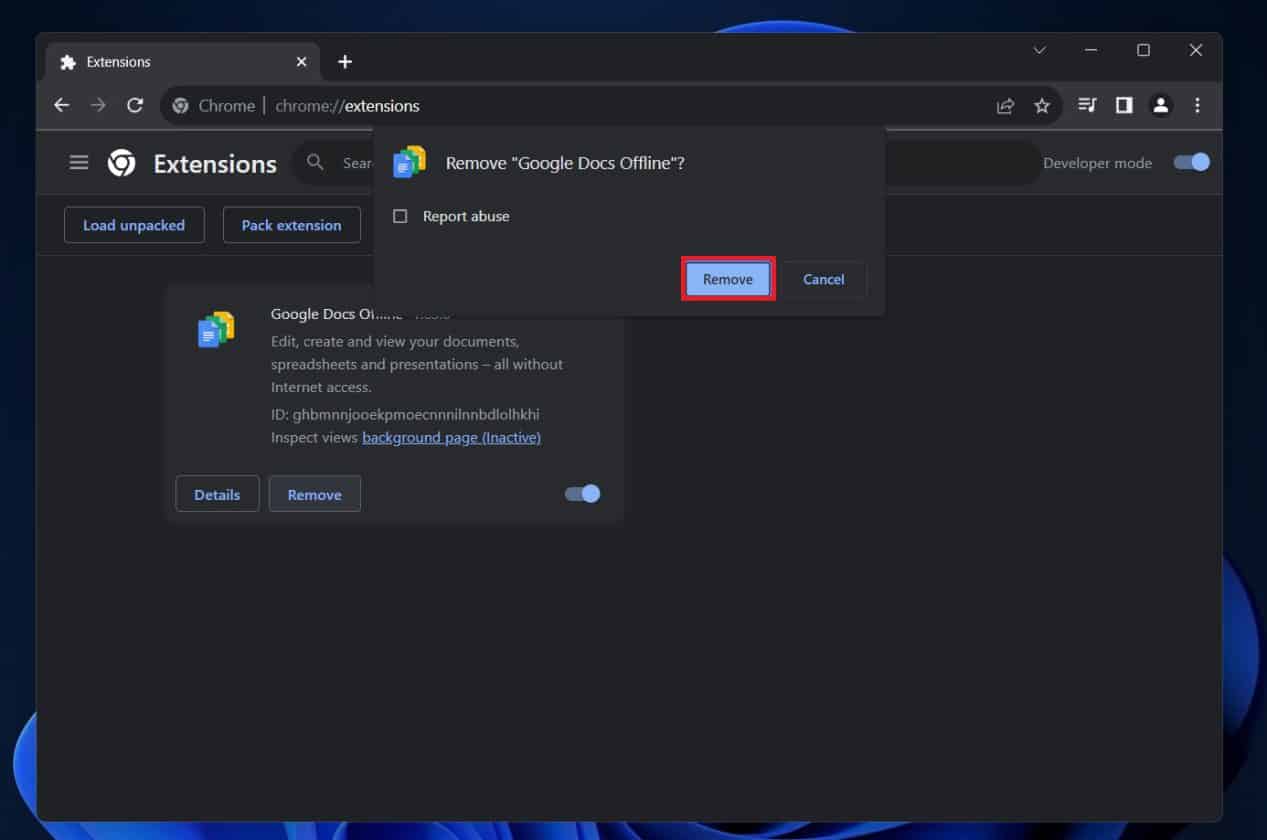Viewport: 1267px width, 840px height.
Task: Open the profile avatar menu
Action: coord(1160,105)
